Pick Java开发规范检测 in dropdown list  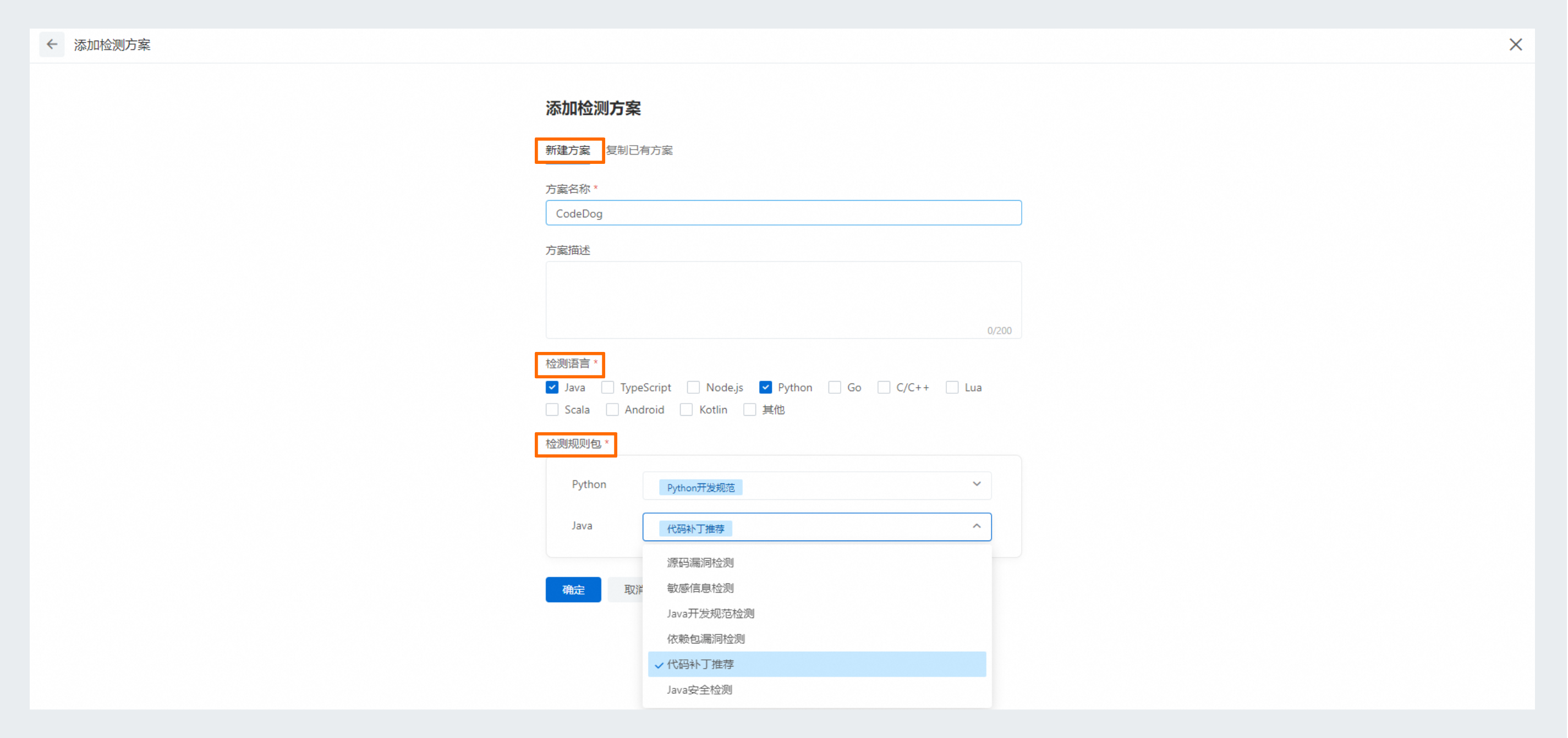(x=710, y=613)
